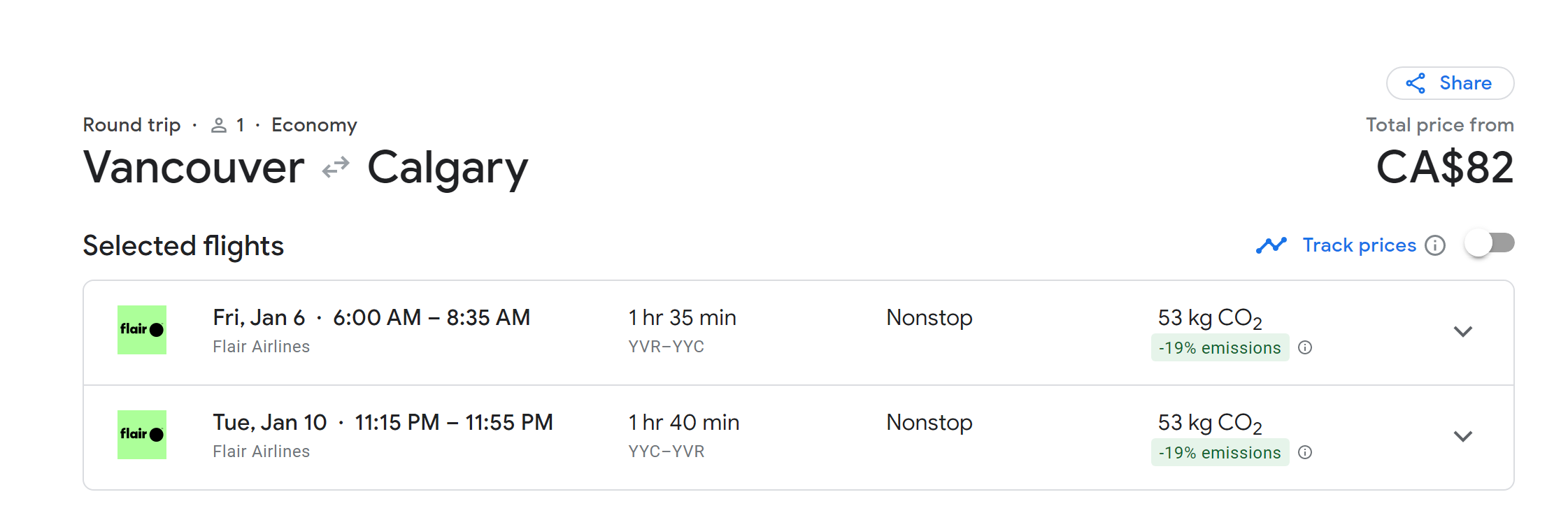Viewport: 1568px width, 513px height.
Task: Click the CA$82 total price
Action: click(1444, 168)
